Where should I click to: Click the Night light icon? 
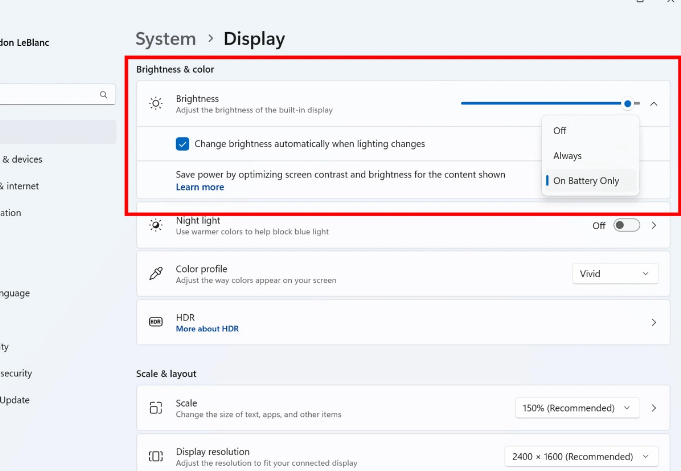[x=155, y=225]
